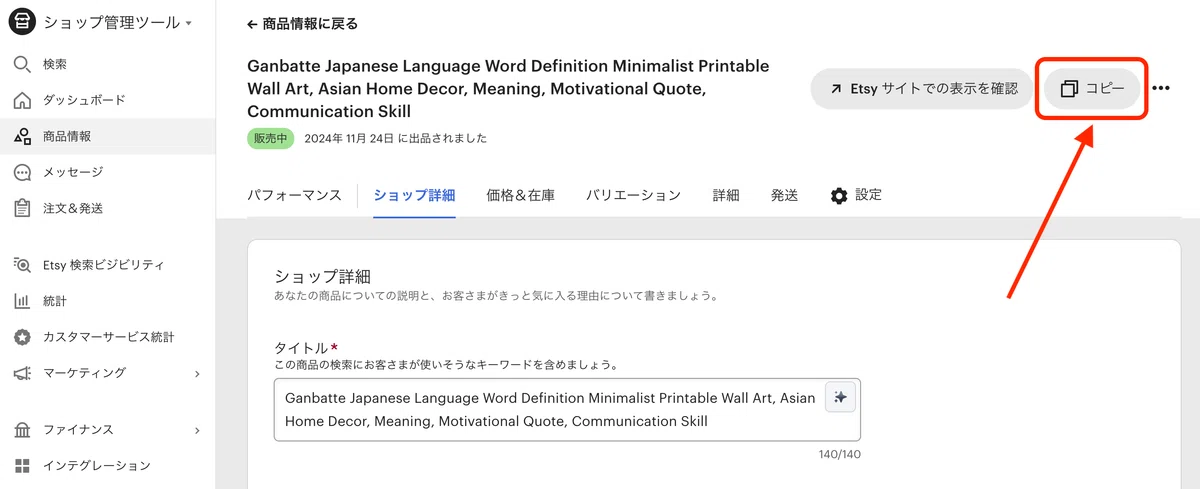Open the 統計 bar chart icon
This screenshot has height=489, width=1200.
point(22,301)
